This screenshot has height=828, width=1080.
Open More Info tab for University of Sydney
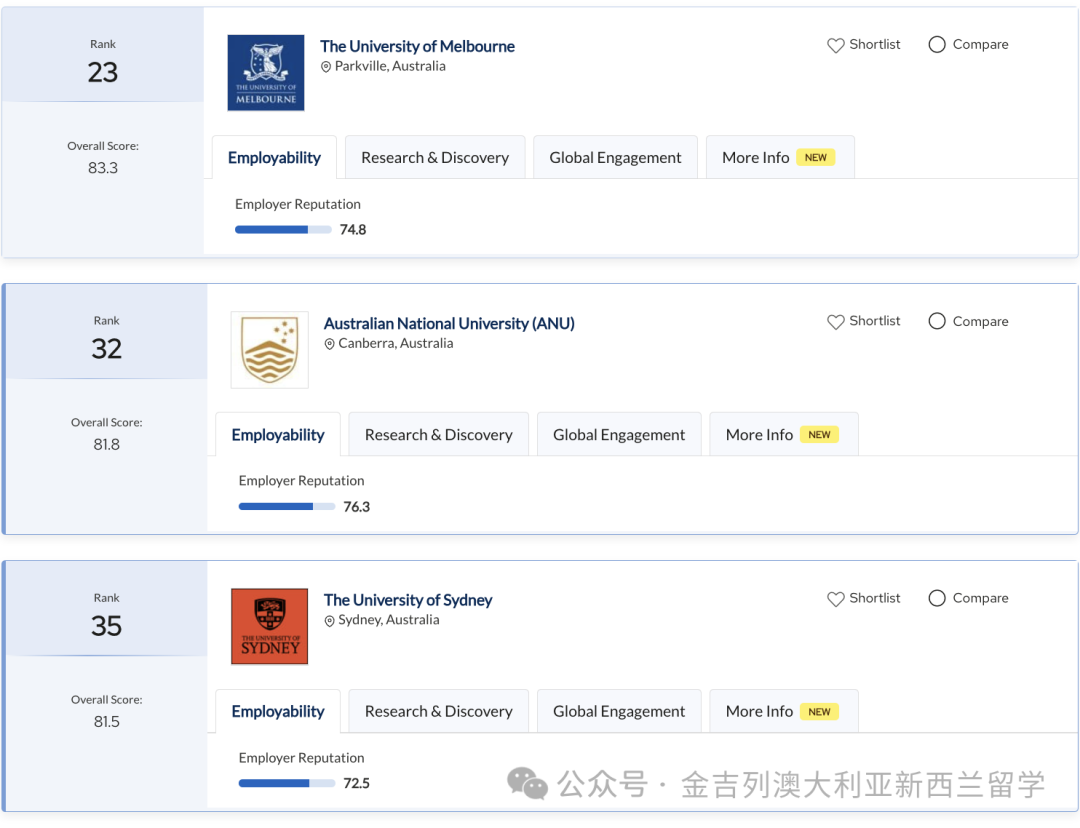[783, 712]
